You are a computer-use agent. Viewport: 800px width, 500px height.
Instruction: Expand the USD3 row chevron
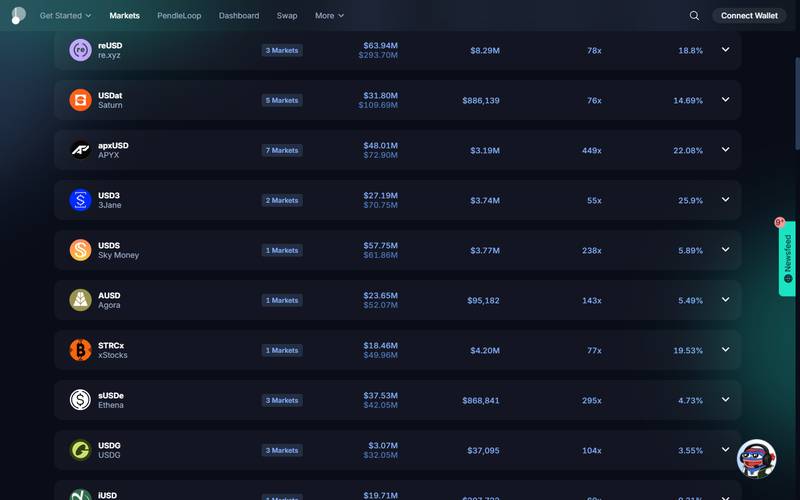(x=725, y=199)
